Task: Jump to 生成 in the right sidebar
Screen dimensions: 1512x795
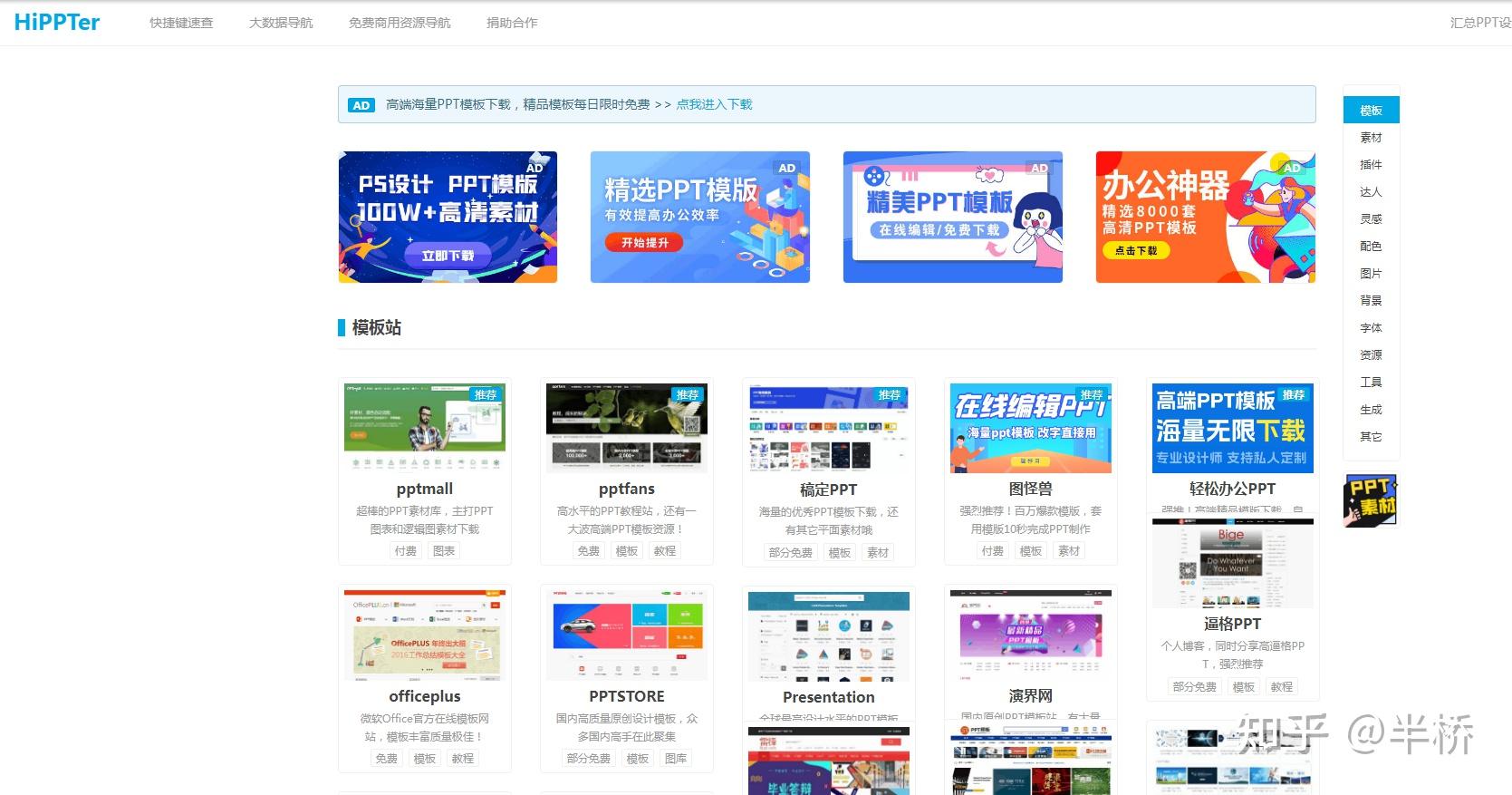Action: 1371,410
